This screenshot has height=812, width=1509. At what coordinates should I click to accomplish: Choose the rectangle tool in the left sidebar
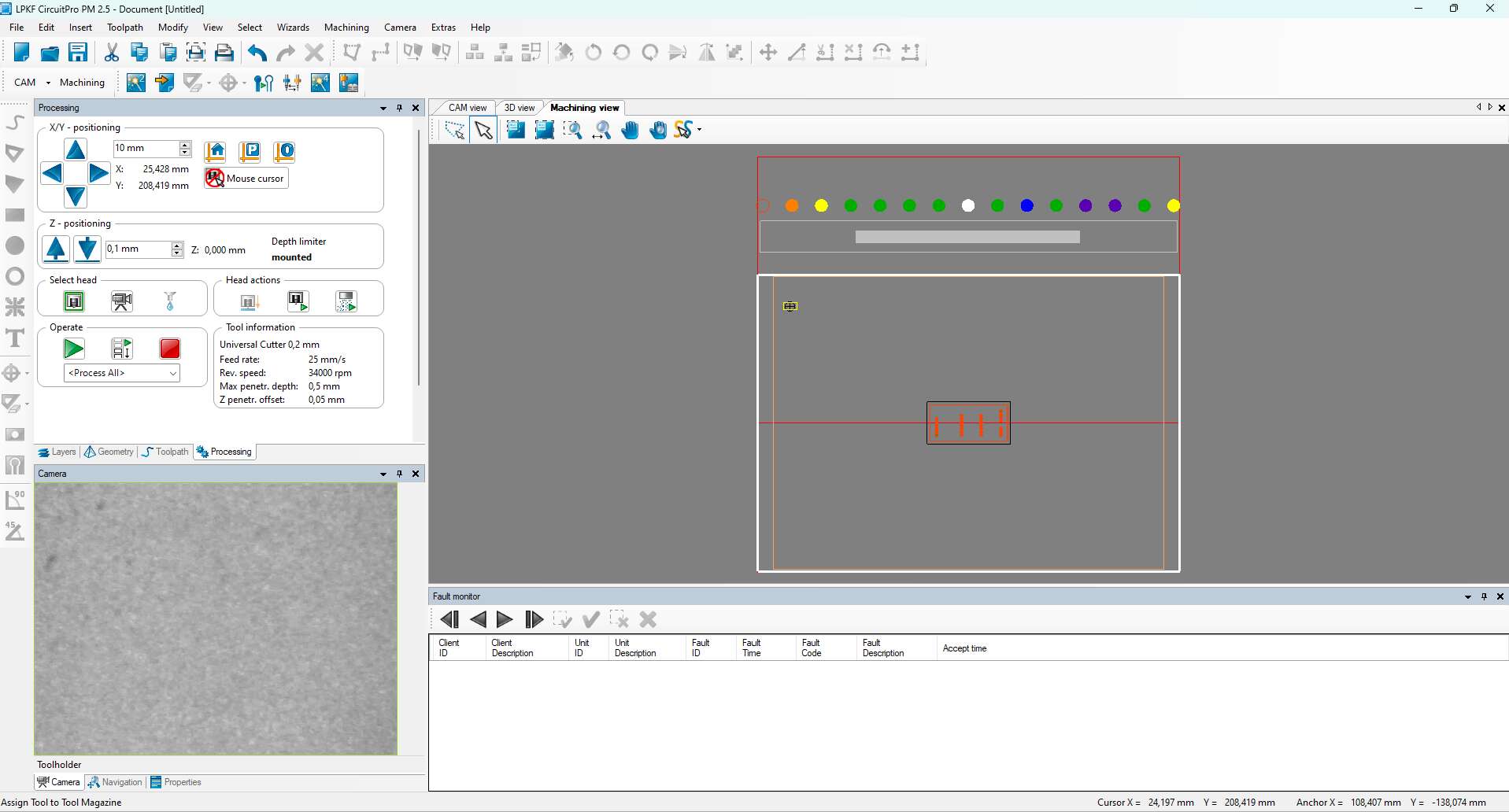(x=15, y=215)
